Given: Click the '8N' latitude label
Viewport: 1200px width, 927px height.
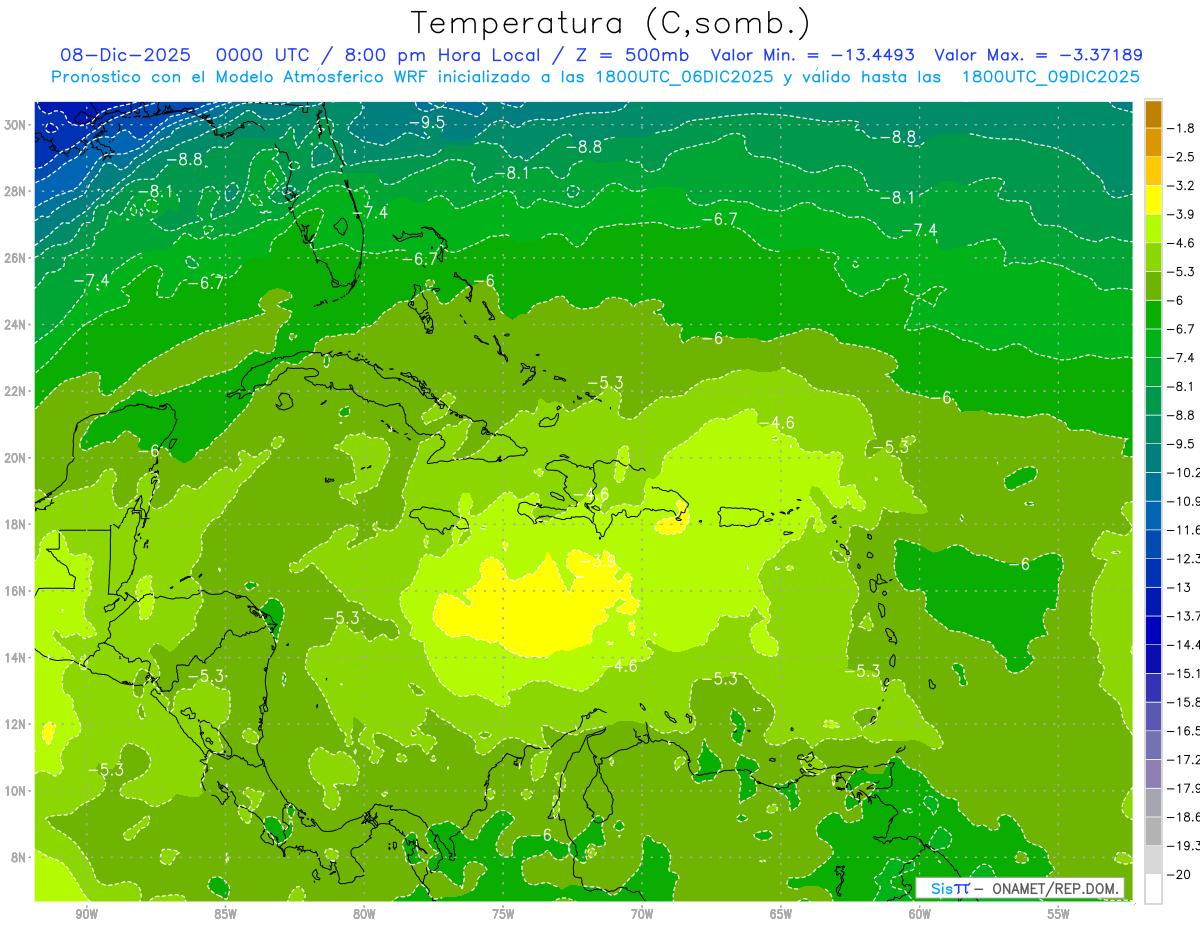Looking at the screenshot, I should [x=19, y=857].
